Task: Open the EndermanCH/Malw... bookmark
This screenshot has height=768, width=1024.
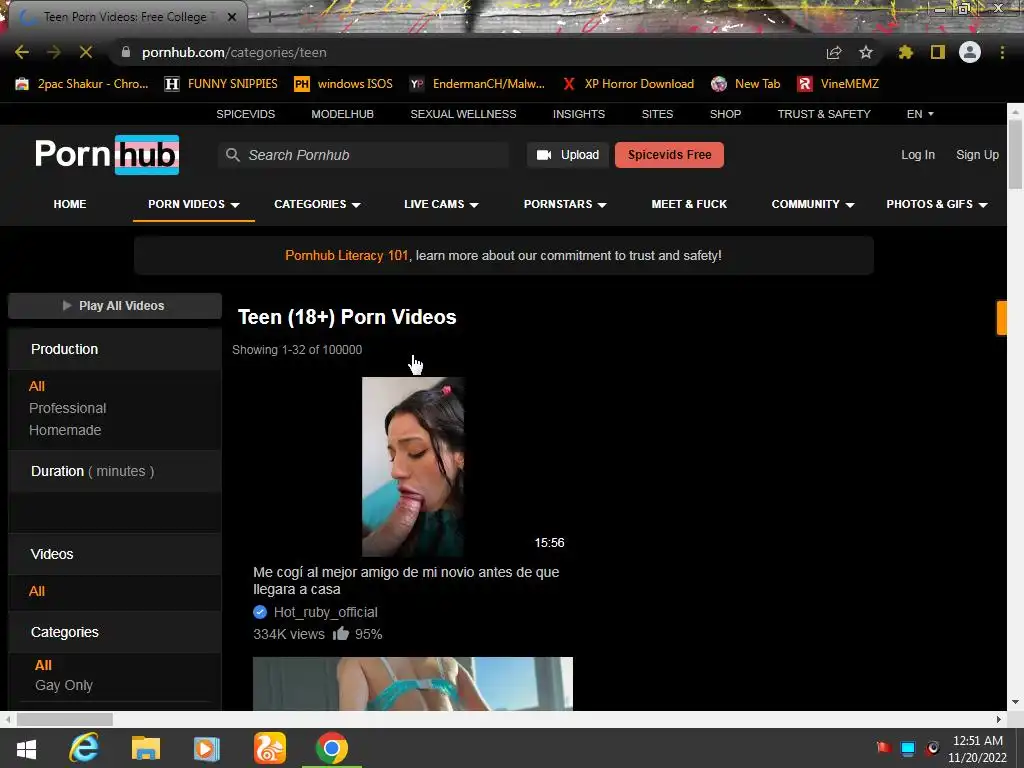Action: (477, 84)
